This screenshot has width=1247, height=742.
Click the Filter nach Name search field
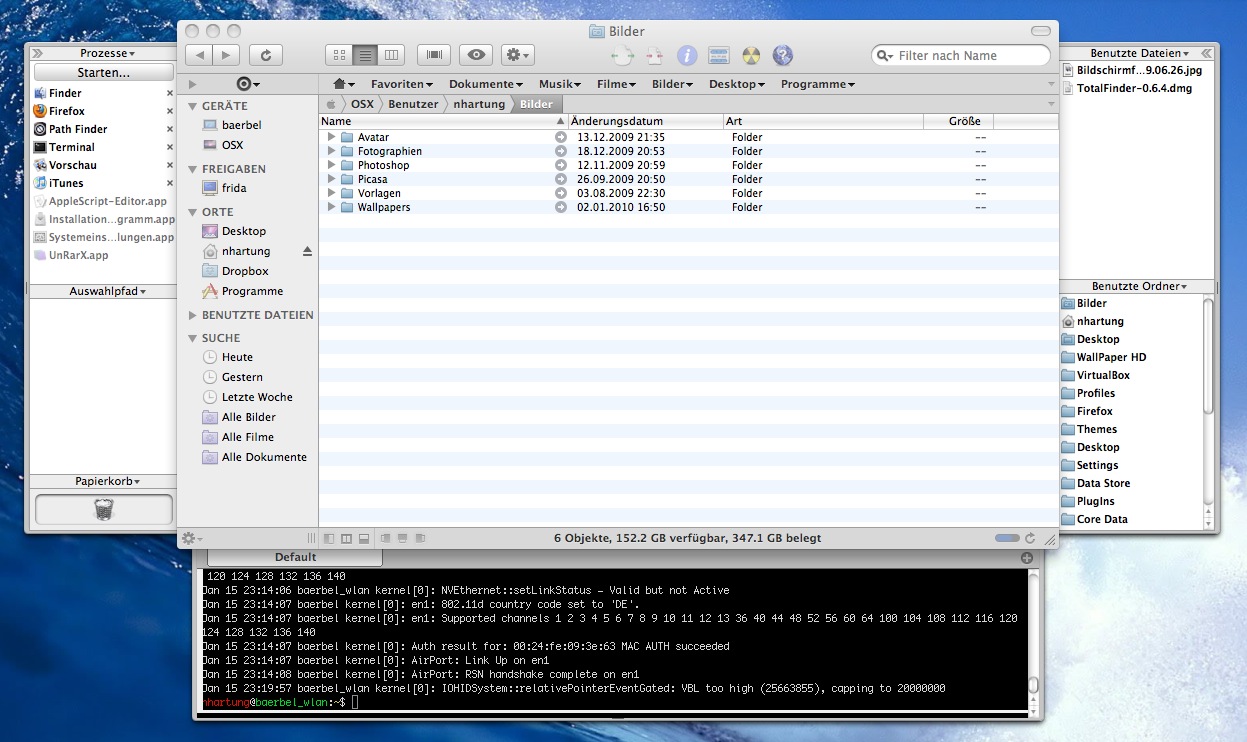(961, 56)
